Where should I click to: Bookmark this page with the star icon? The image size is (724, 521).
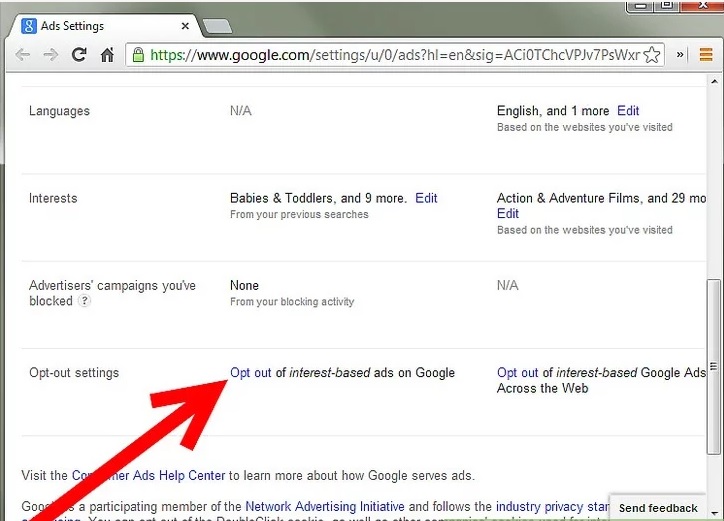[x=652, y=55]
